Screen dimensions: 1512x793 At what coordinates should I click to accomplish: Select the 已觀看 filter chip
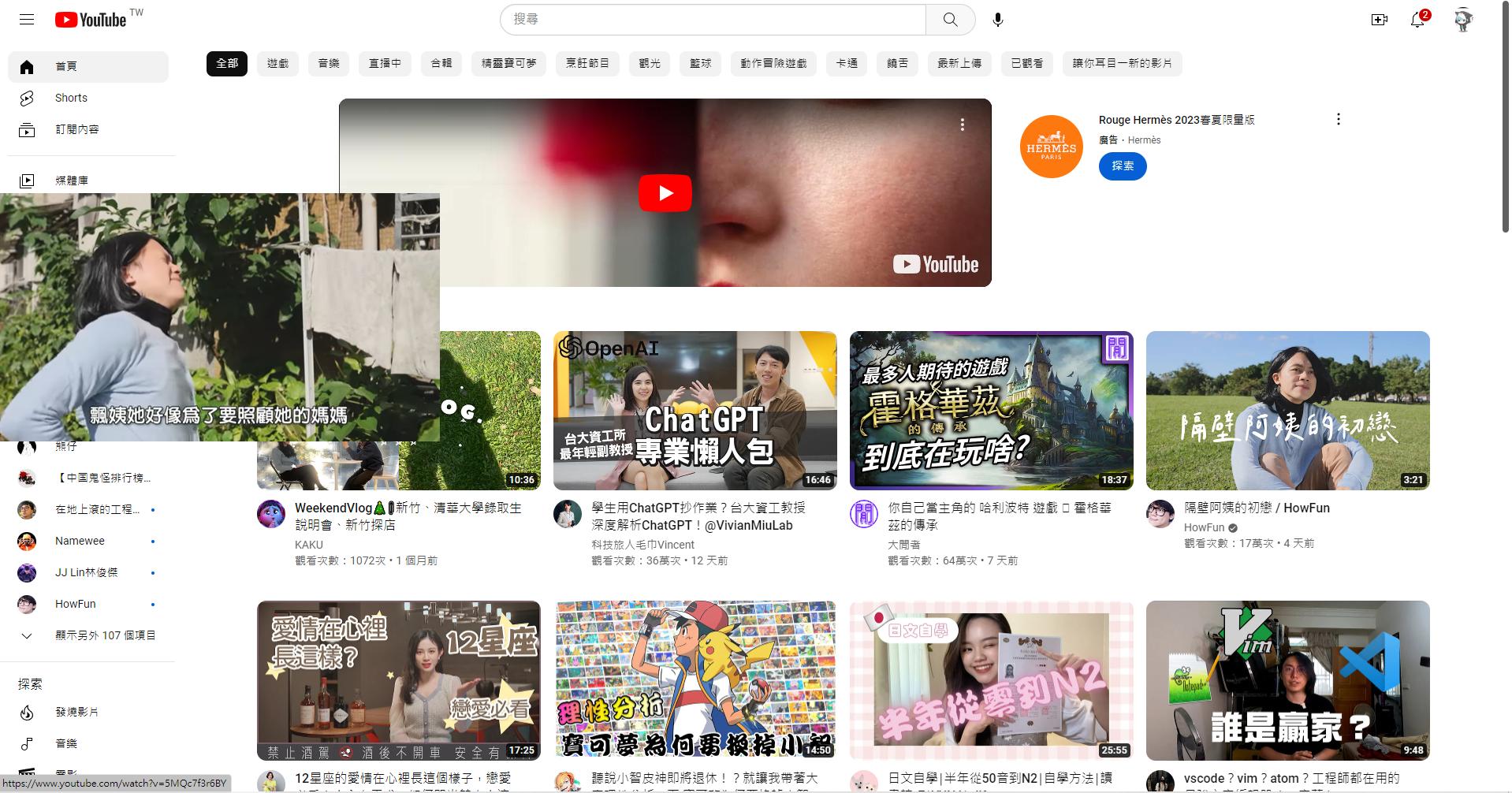1027,63
